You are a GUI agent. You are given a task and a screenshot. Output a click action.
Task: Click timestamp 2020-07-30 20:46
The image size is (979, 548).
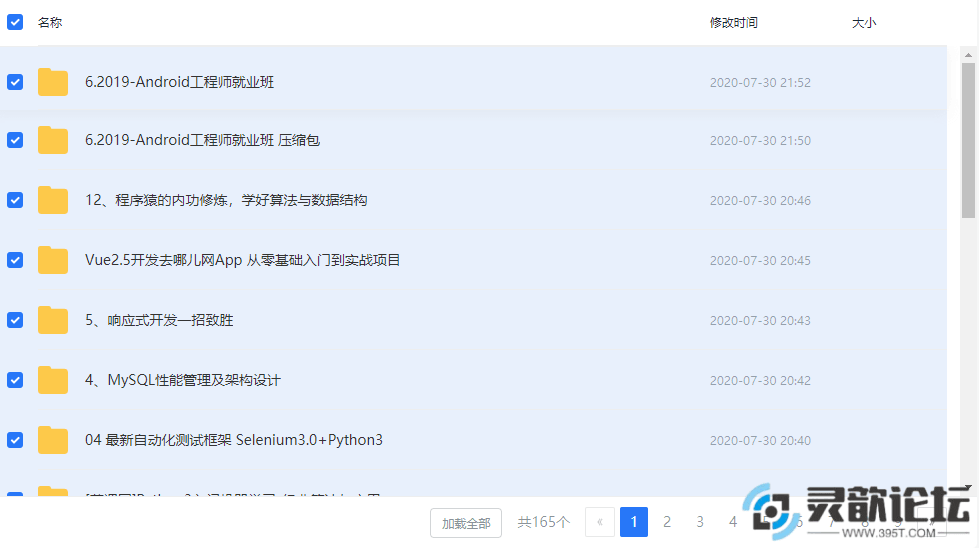[x=760, y=200]
